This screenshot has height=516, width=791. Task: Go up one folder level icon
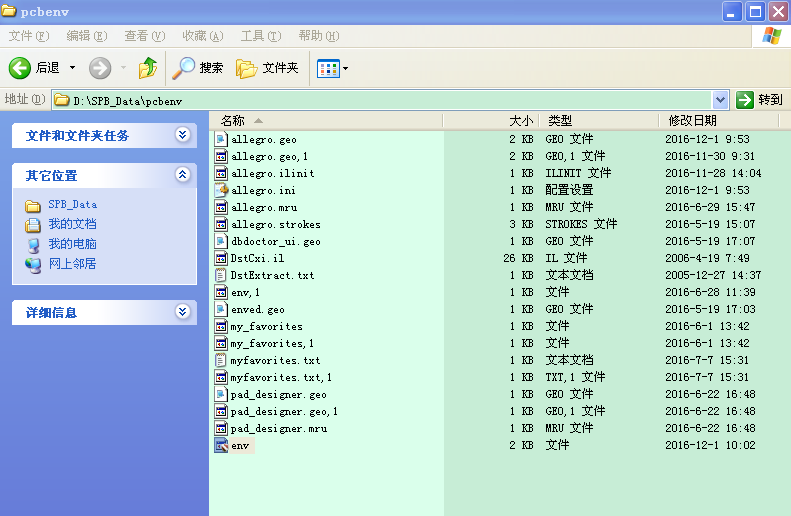(148, 68)
